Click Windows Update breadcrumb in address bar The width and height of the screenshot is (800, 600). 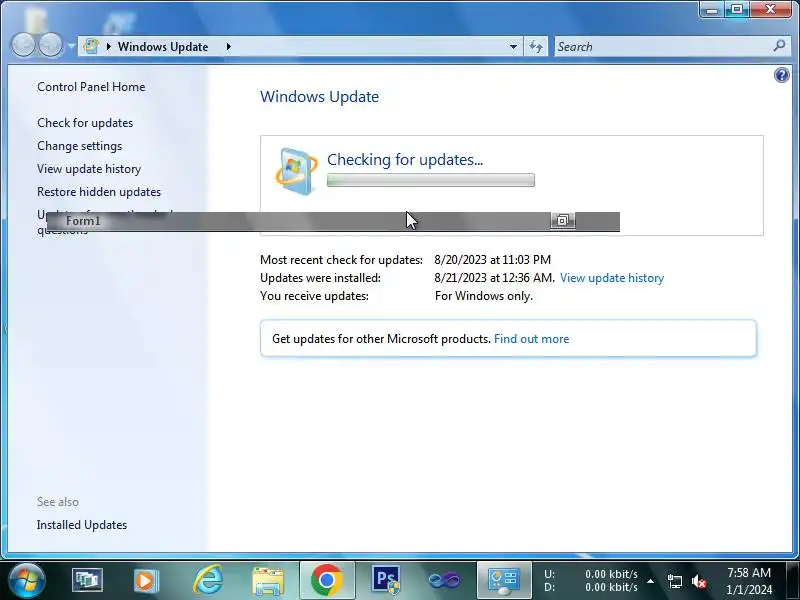tap(163, 46)
